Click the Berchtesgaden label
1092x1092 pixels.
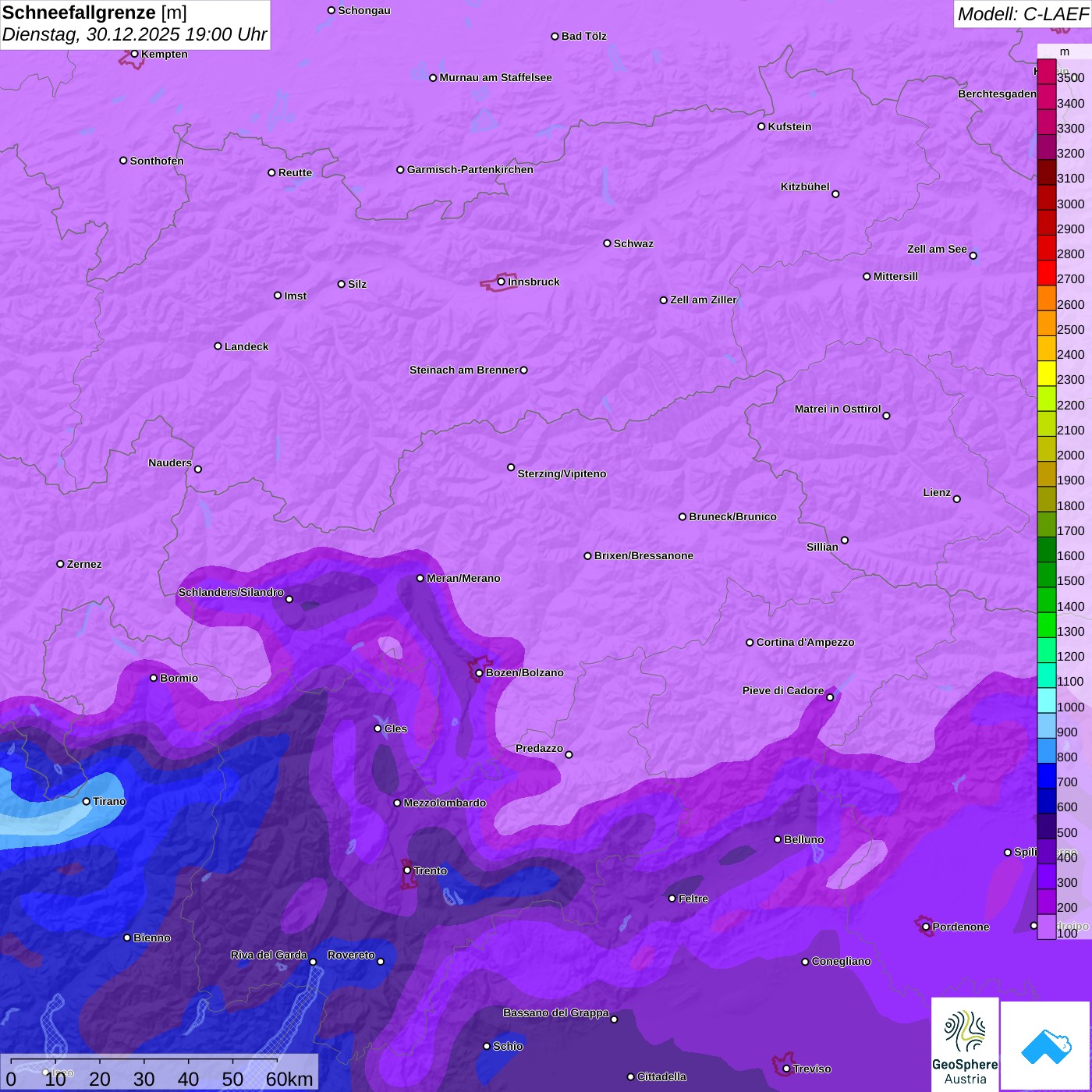(x=997, y=94)
